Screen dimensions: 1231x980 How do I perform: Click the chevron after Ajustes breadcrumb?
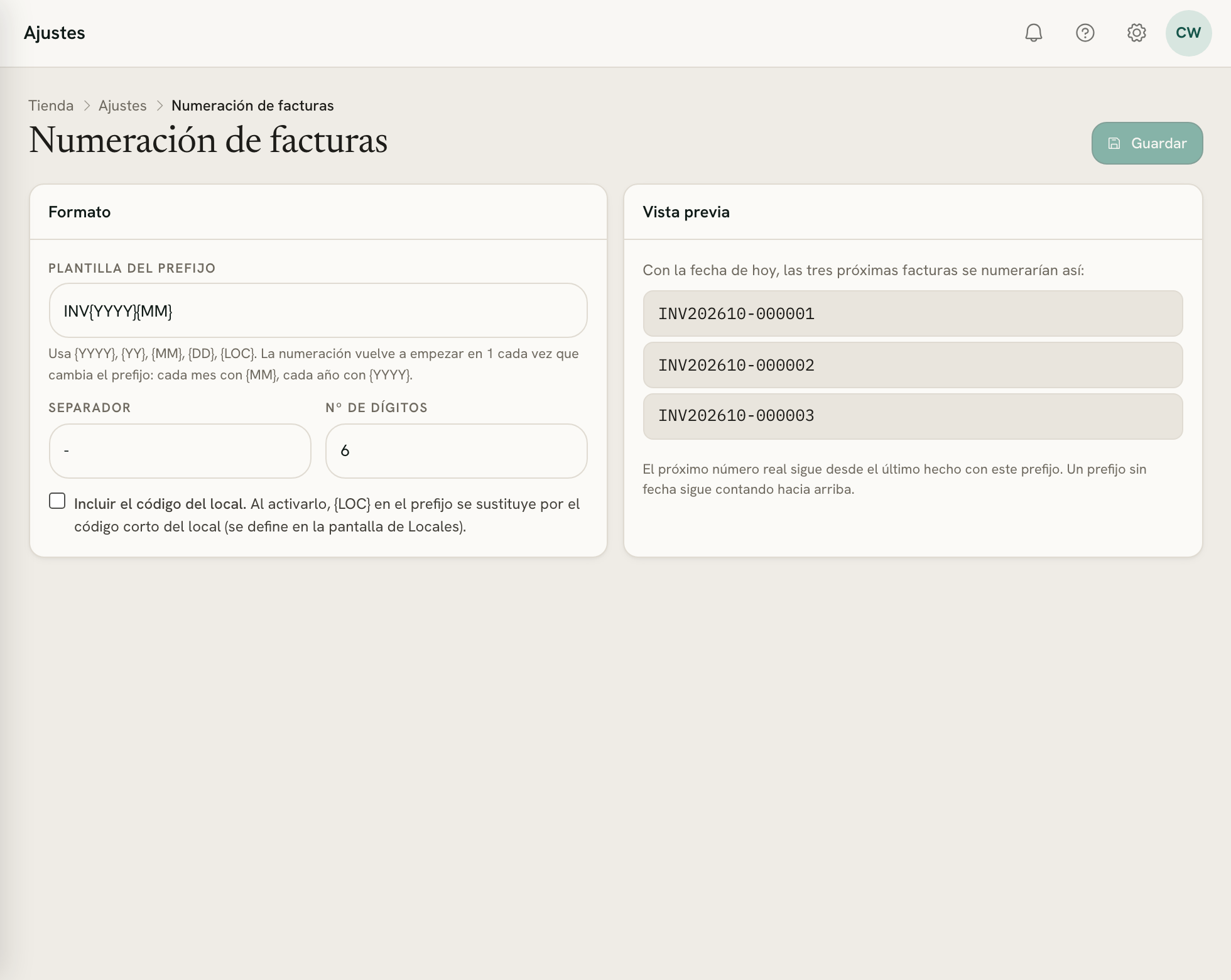click(x=160, y=106)
